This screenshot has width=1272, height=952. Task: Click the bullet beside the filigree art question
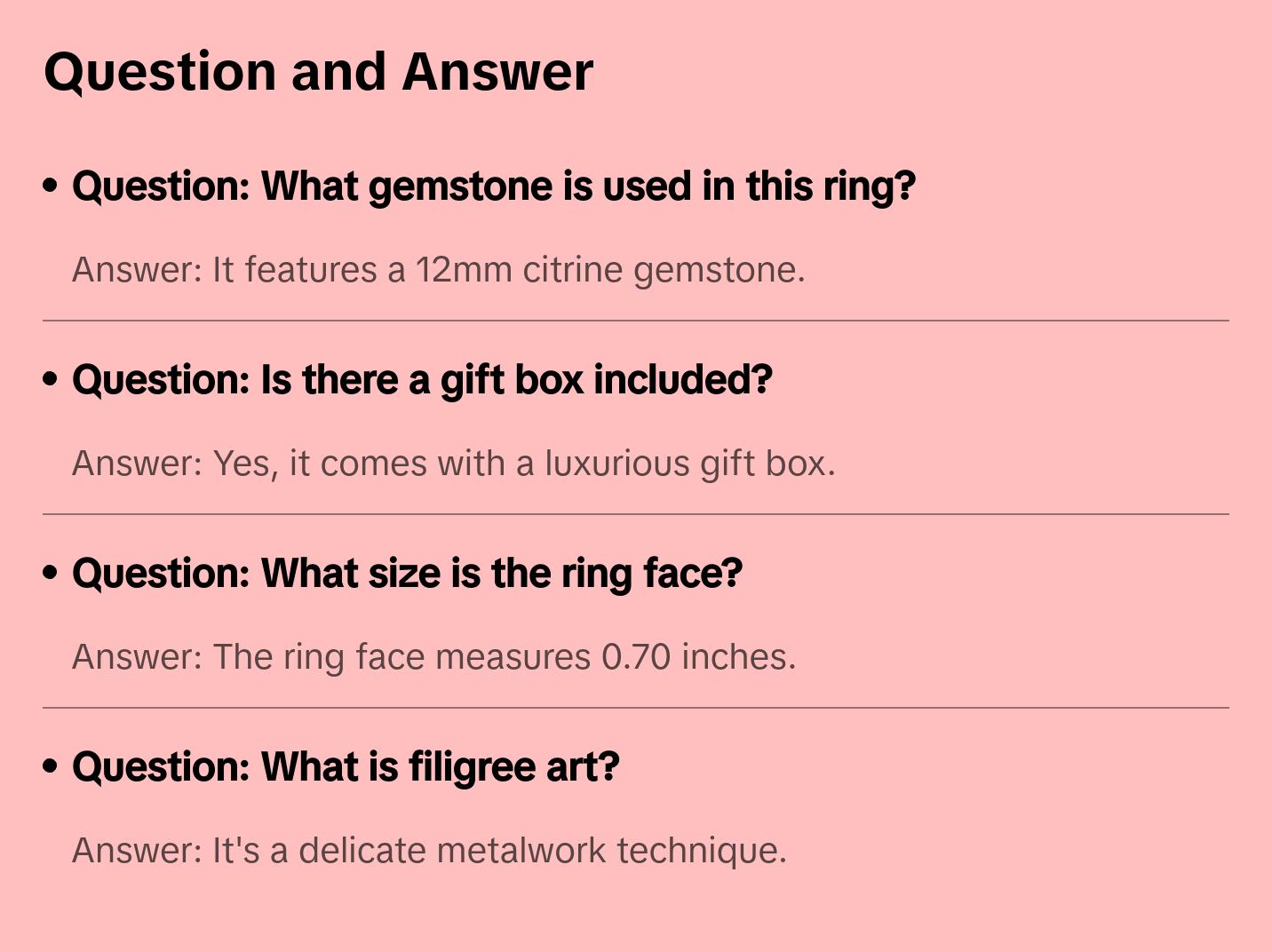[x=51, y=767]
